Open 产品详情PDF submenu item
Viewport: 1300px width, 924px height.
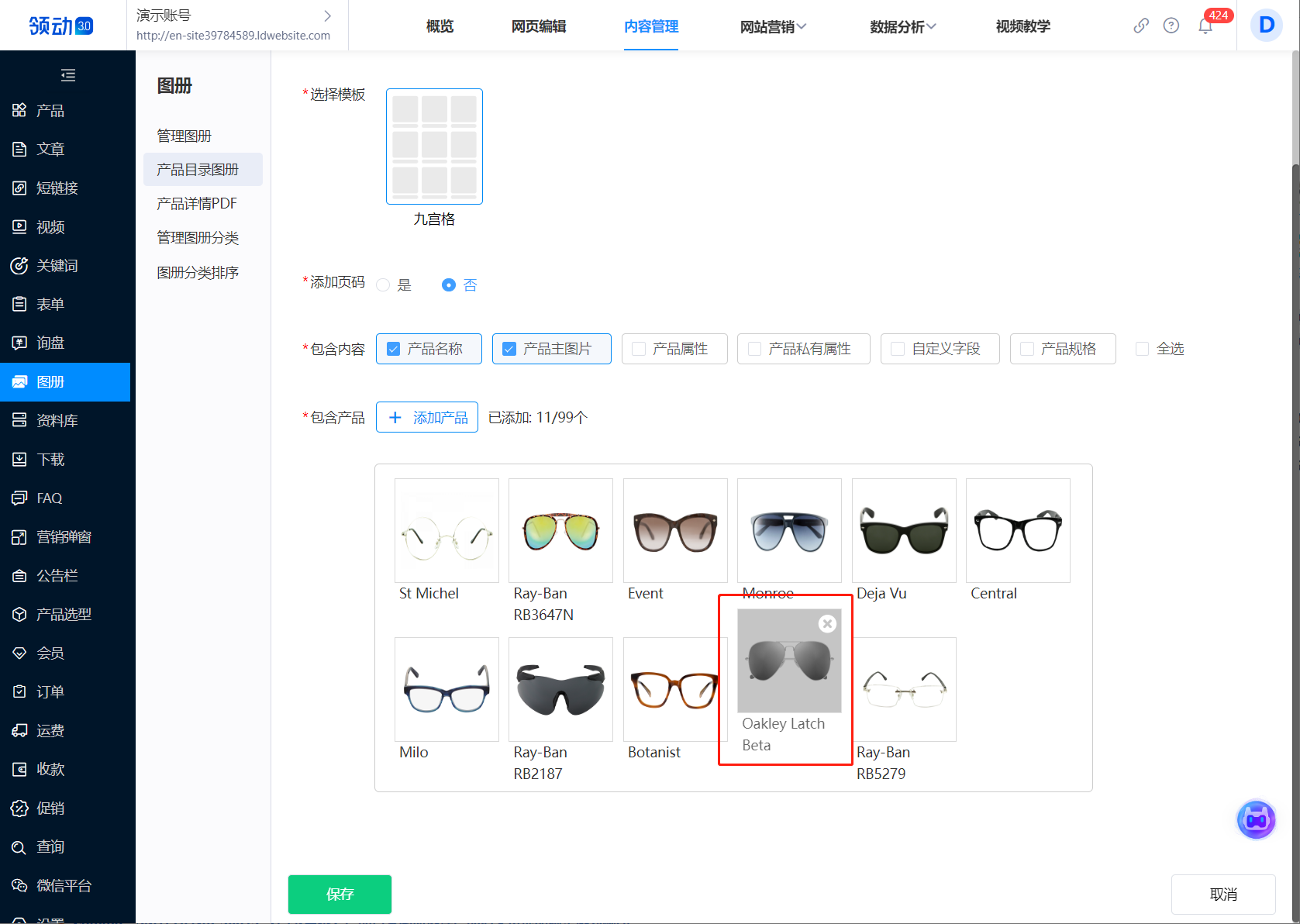pos(197,204)
